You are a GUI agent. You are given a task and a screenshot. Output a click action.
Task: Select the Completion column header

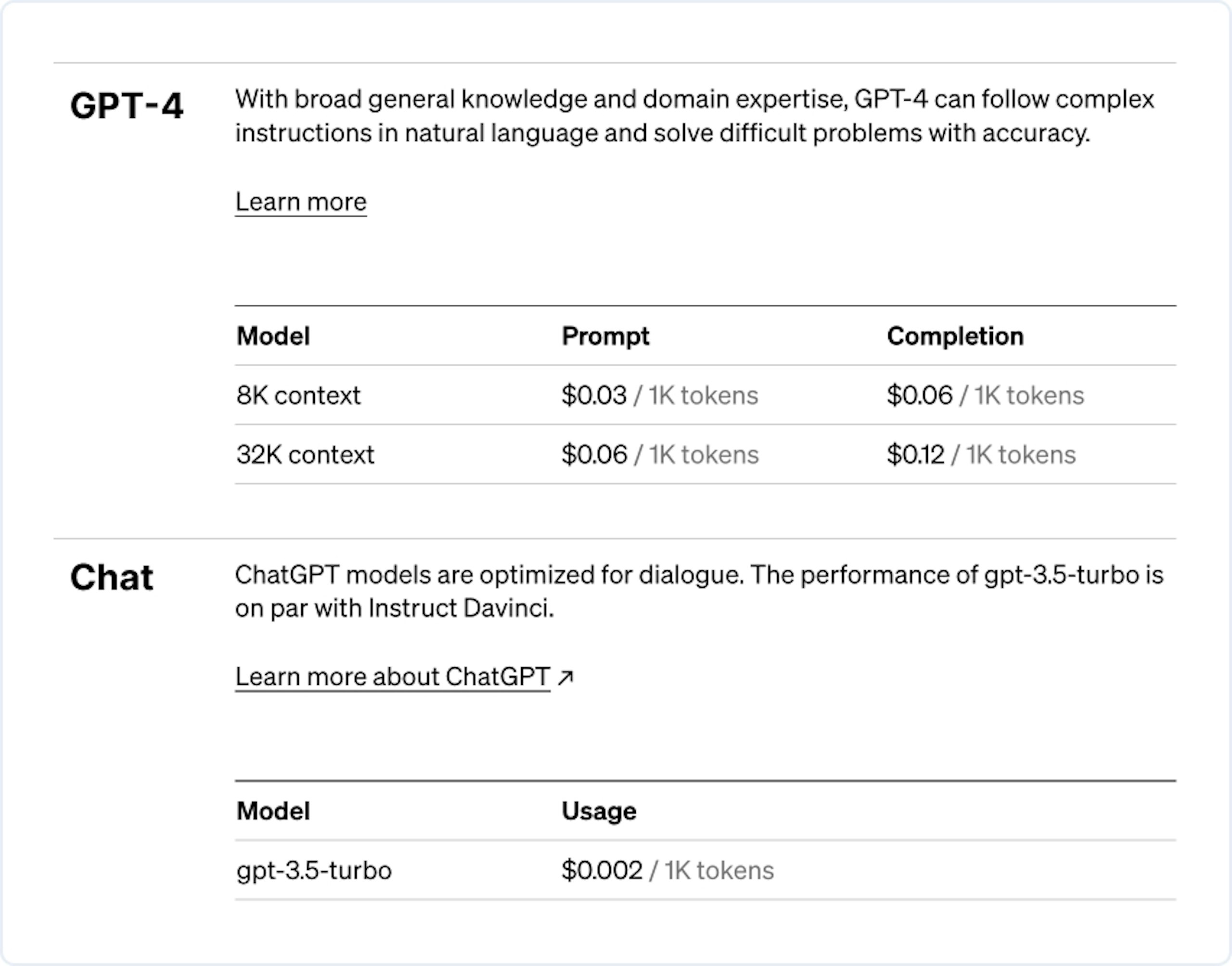(955, 336)
